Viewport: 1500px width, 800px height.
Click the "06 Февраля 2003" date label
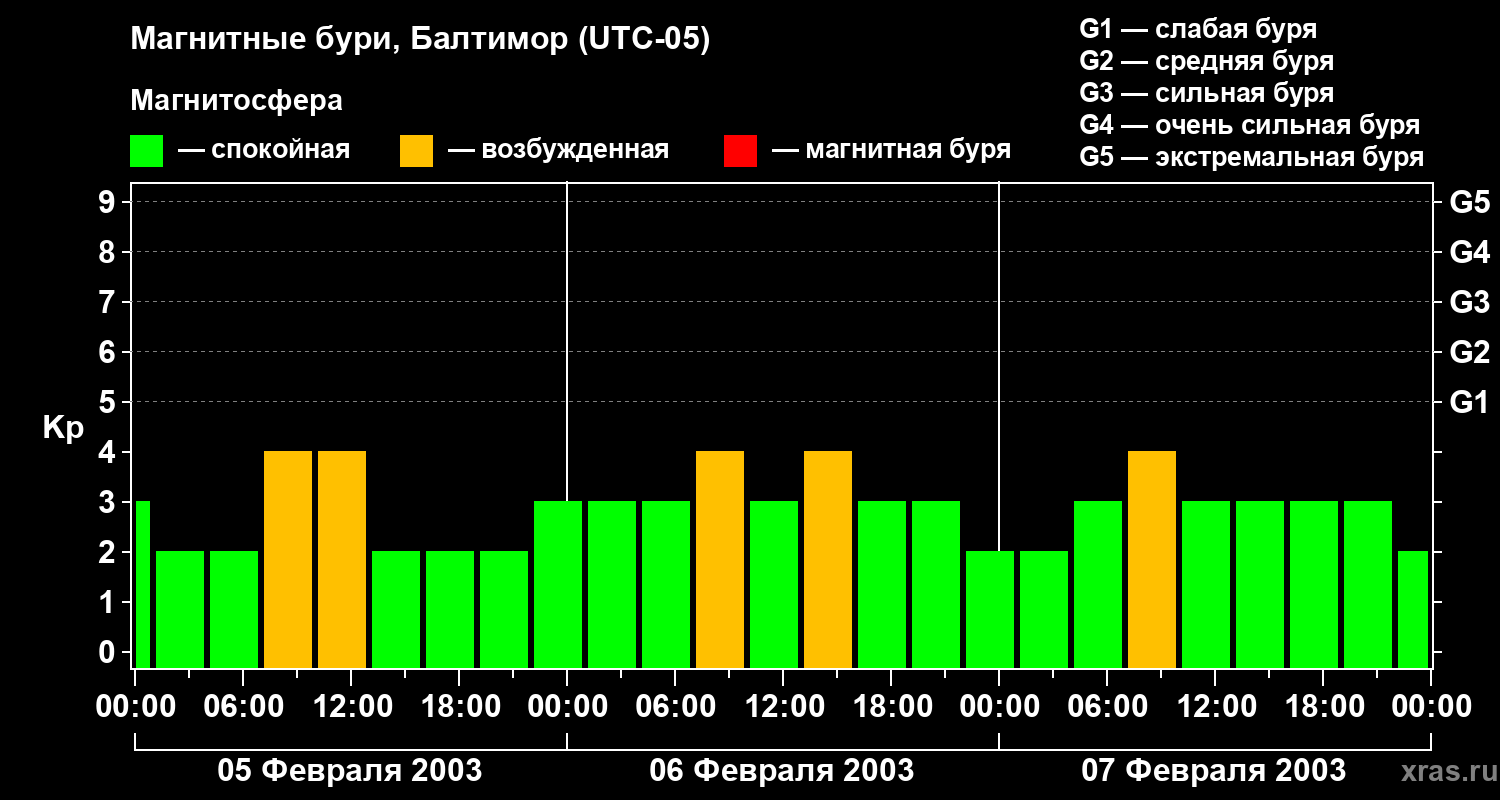[782, 771]
